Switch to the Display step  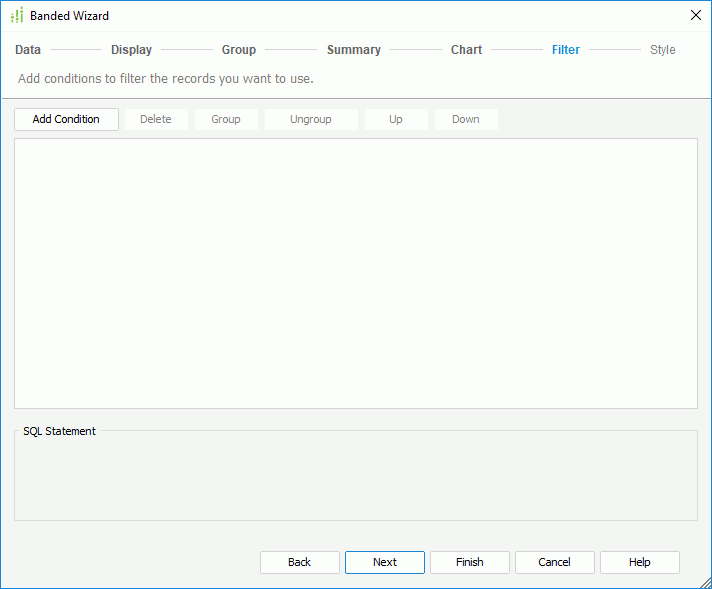131,49
